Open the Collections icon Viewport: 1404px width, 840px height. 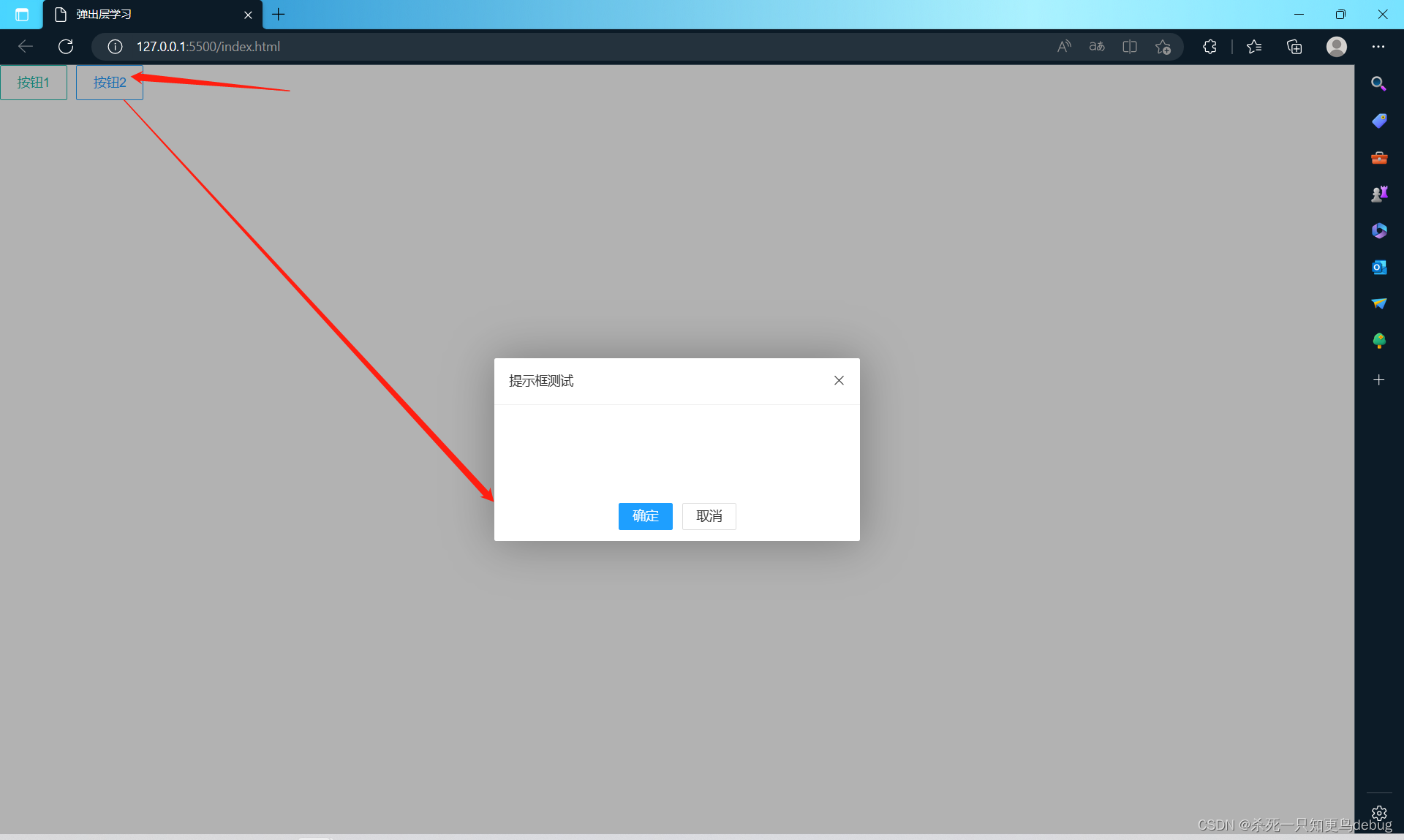click(1294, 47)
